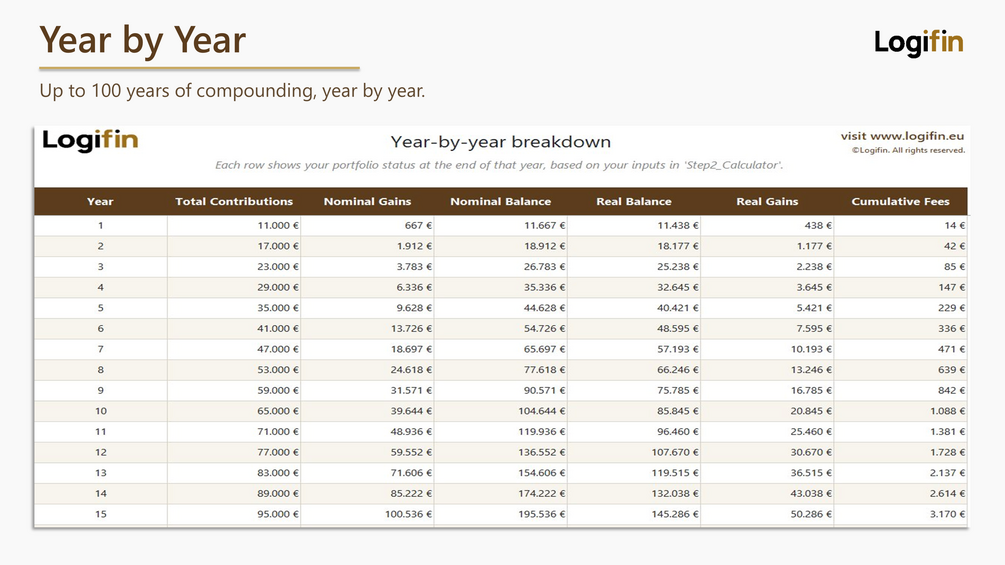This screenshot has width=1005, height=565.
Task: Click the 'Year-by-year breakdown' title
Action: point(501,142)
